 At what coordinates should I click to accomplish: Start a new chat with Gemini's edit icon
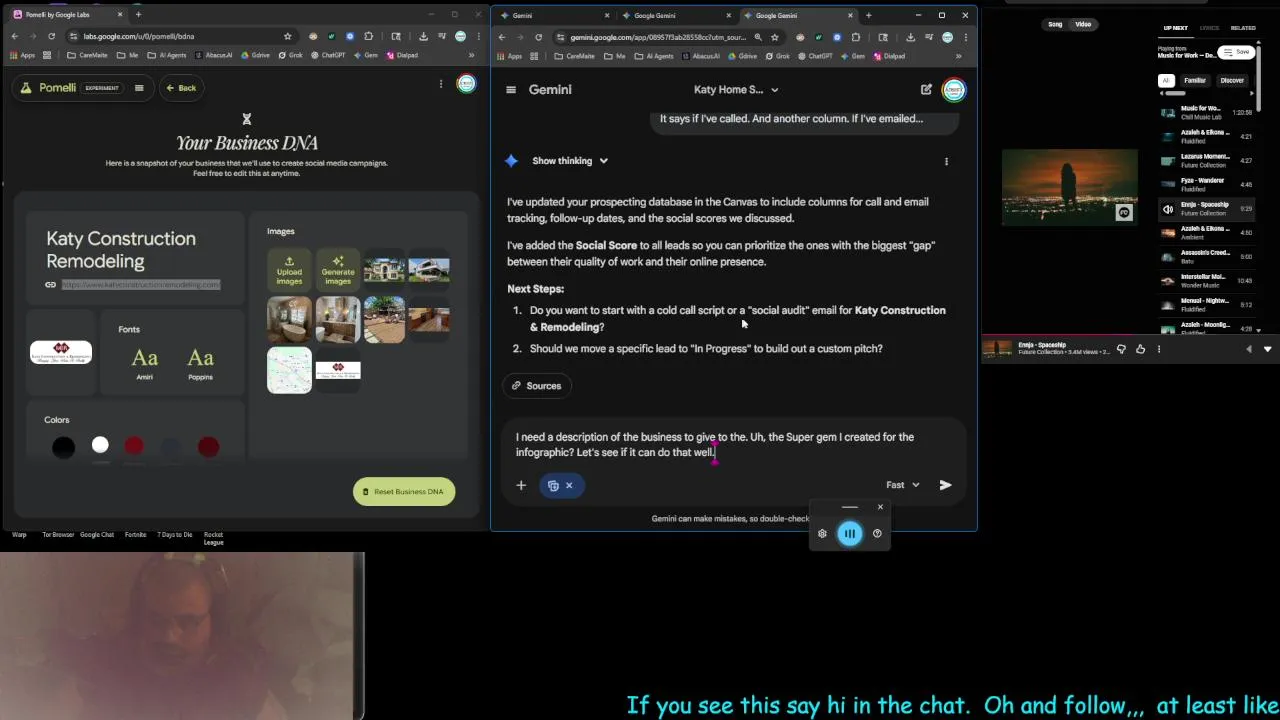tap(926, 89)
